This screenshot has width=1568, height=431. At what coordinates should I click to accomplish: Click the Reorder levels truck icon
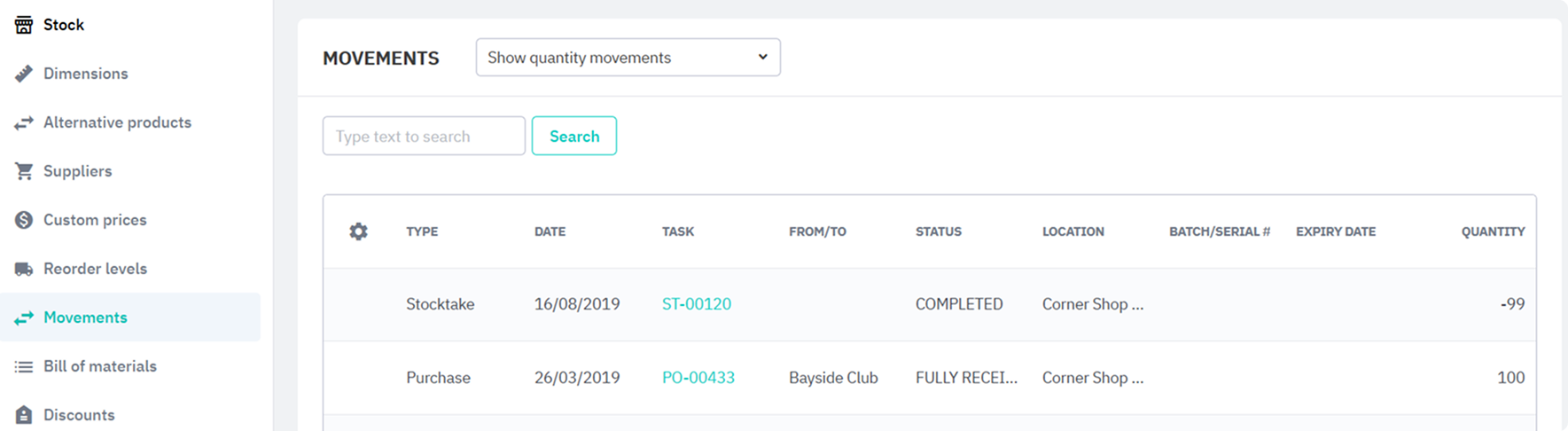pos(24,269)
